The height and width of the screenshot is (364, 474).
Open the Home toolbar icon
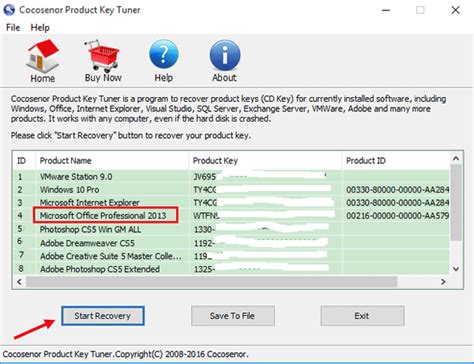pos(42,61)
